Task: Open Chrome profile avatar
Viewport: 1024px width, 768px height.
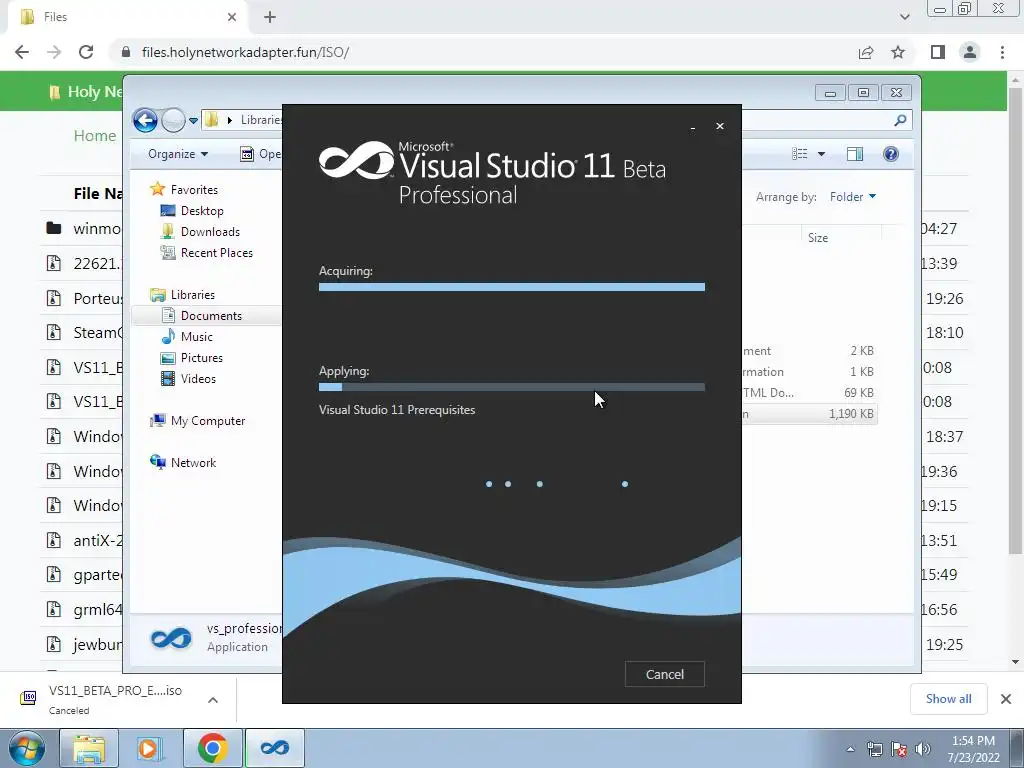Action: pyautogui.click(x=970, y=52)
